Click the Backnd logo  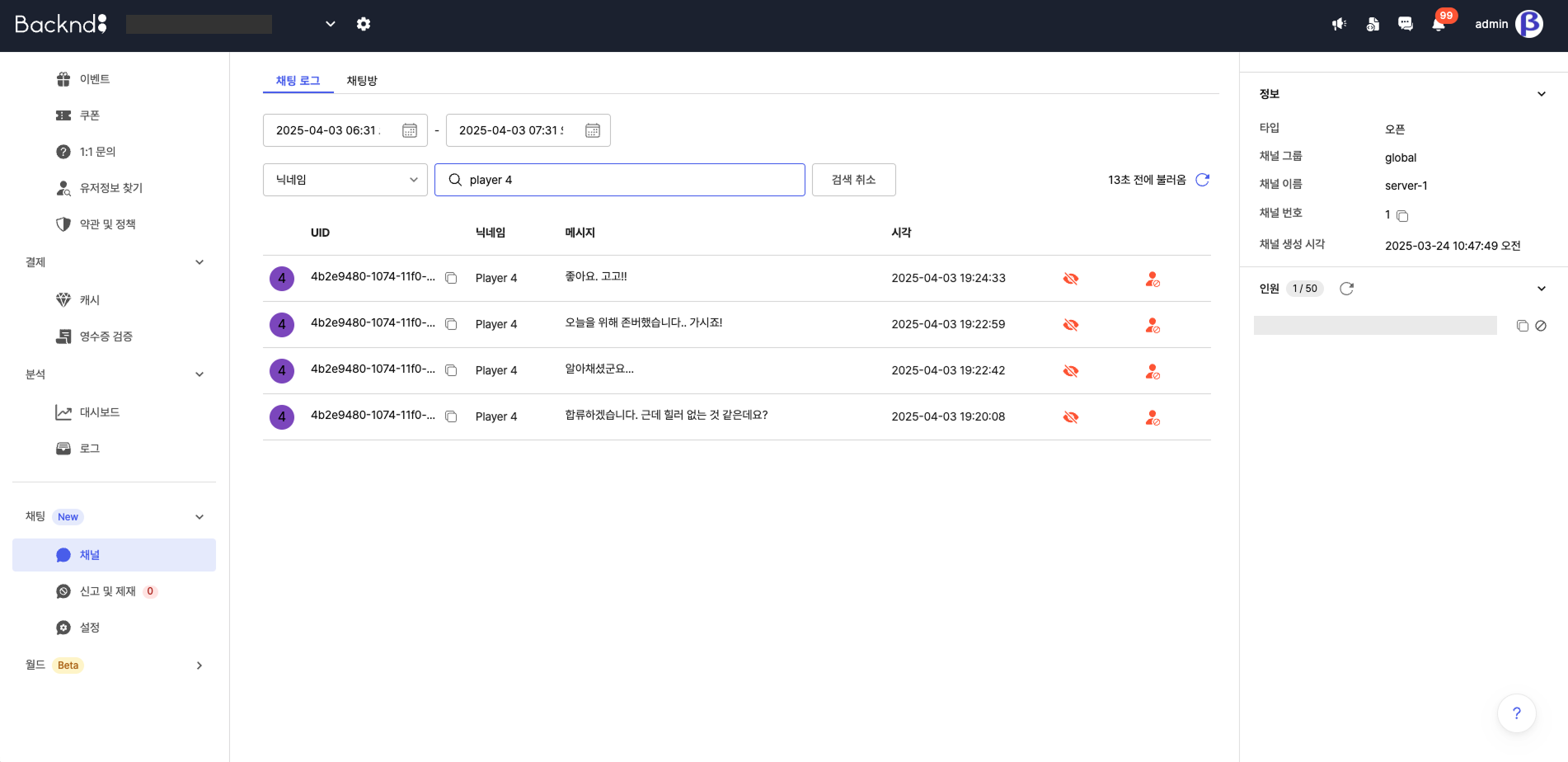(61, 24)
